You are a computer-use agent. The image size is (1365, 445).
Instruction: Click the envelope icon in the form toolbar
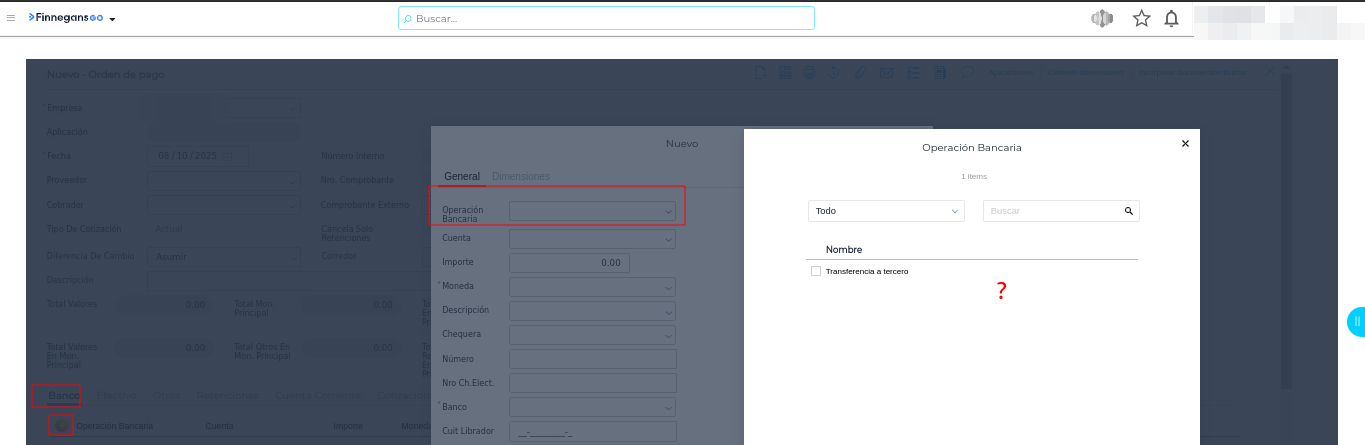886,73
